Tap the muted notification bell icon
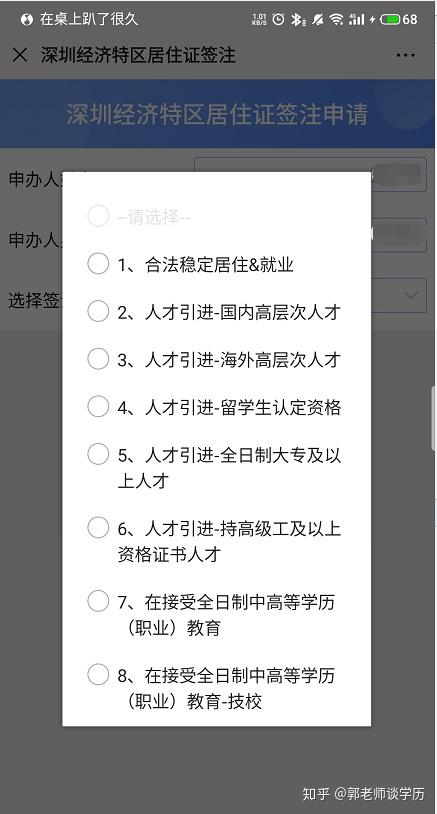 [x=317, y=20]
